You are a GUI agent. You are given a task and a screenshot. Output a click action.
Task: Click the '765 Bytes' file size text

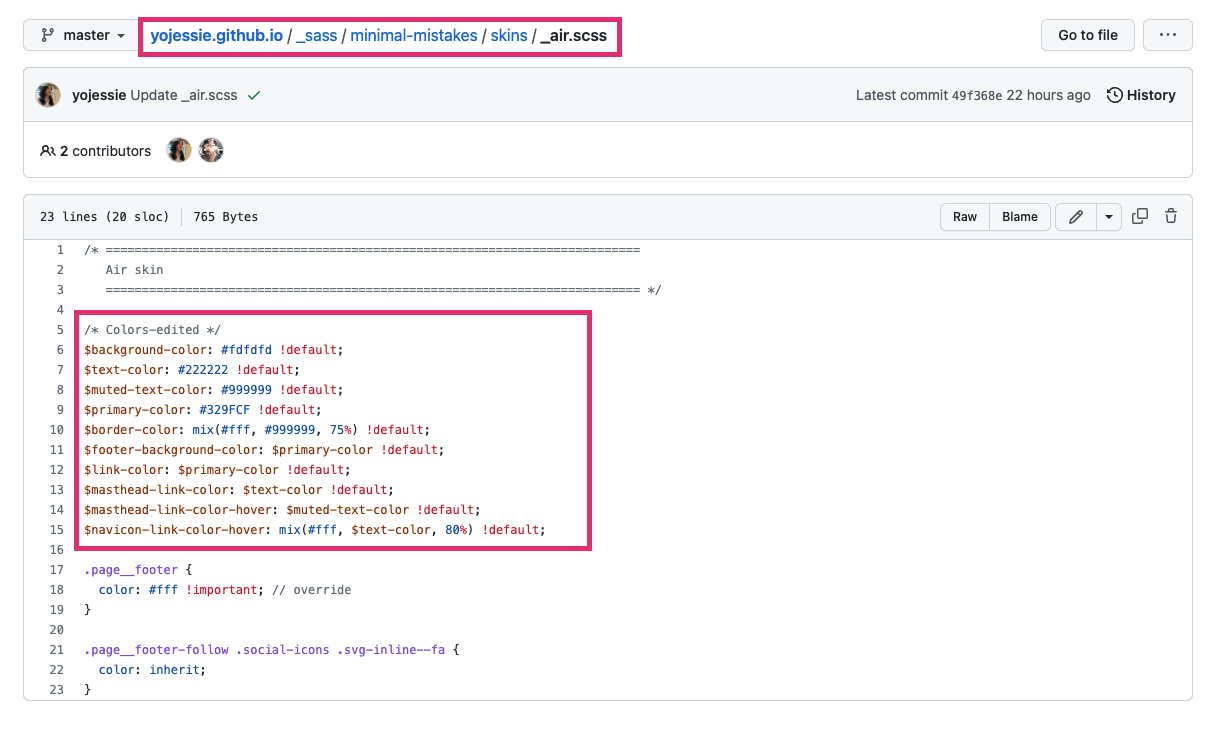pos(226,217)
